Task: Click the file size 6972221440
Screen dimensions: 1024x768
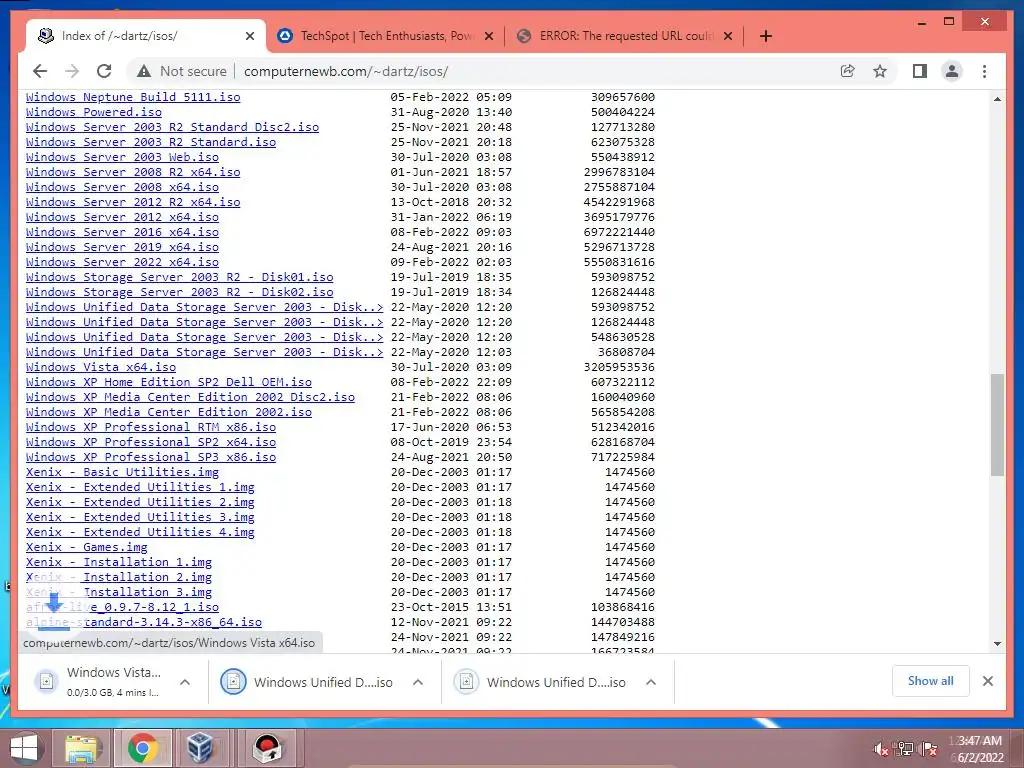Action: (619, 232)
